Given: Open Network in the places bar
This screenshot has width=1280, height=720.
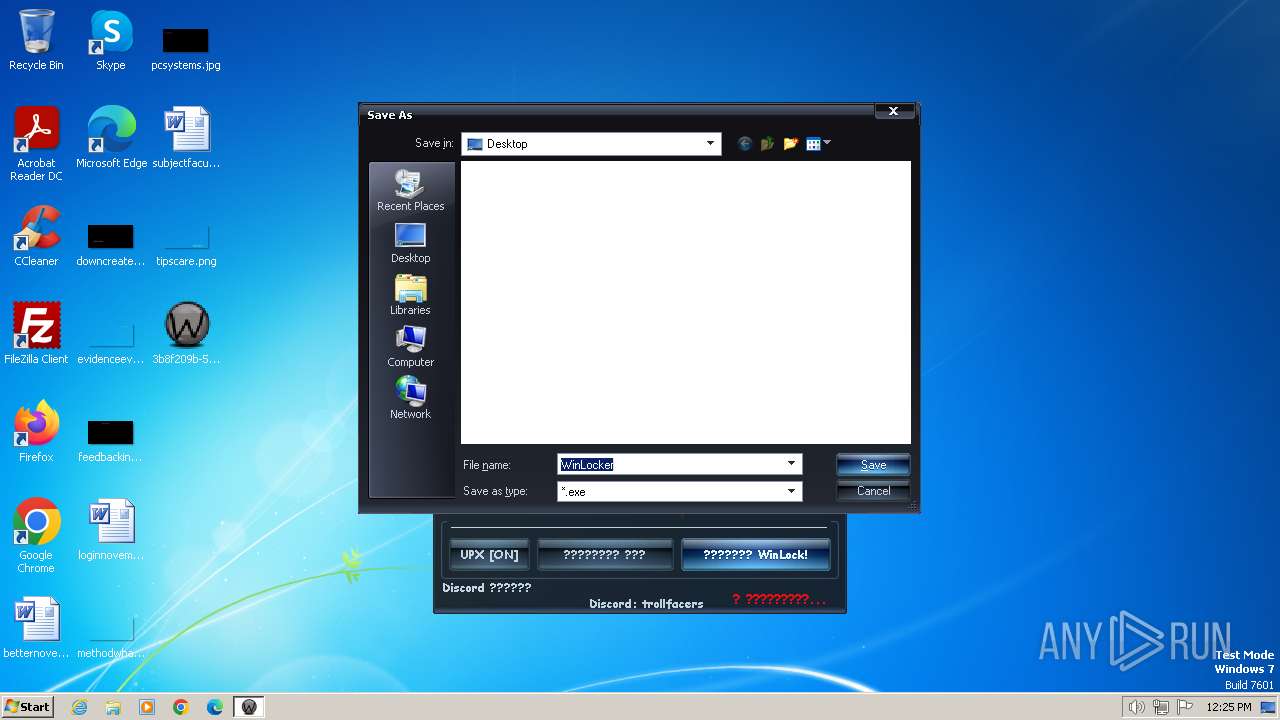Looking at the screenshot, I should [x=411, y=398].
